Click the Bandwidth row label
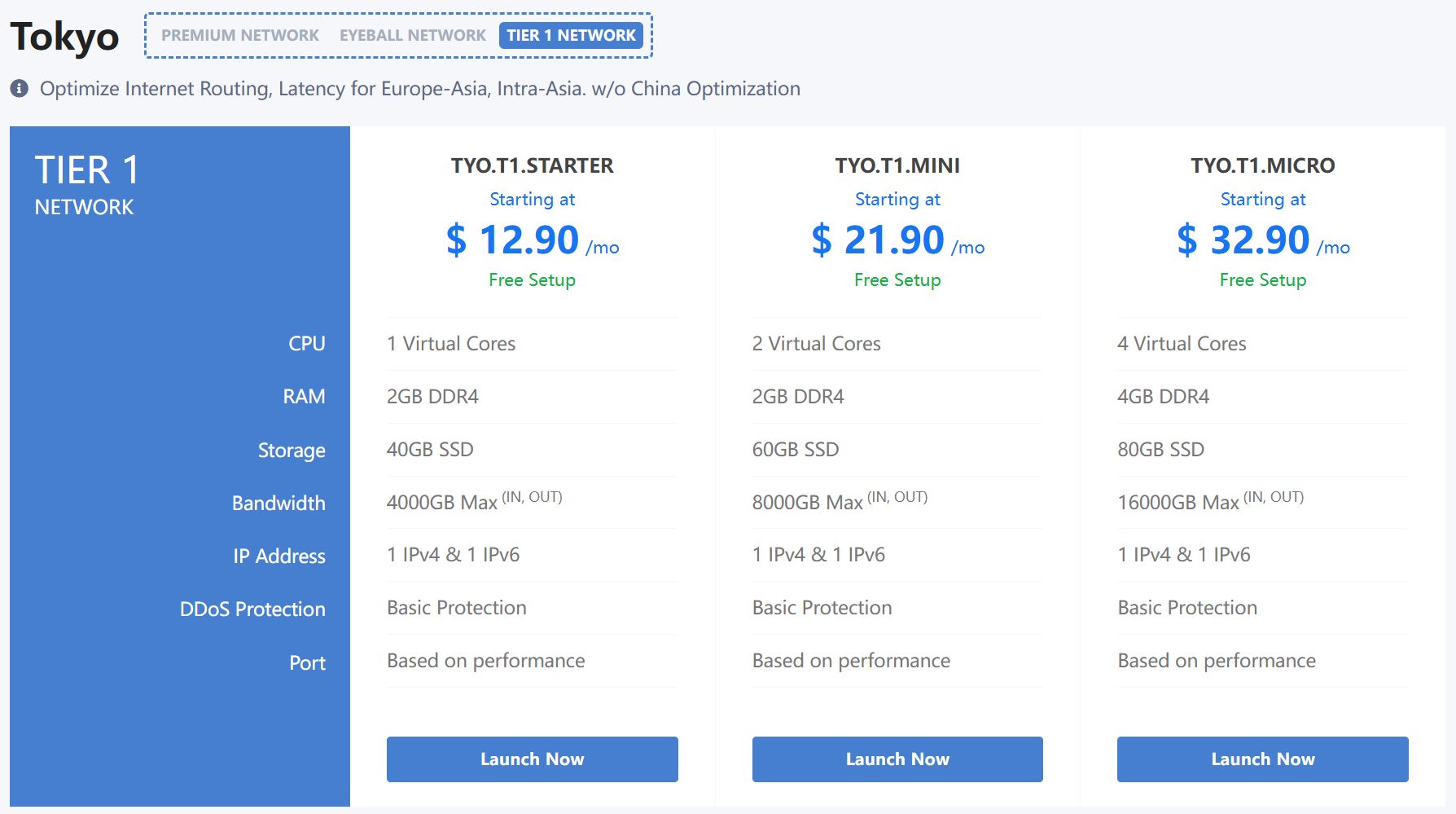This screenshot has height=814, width=1456. [x=278, y=504]
